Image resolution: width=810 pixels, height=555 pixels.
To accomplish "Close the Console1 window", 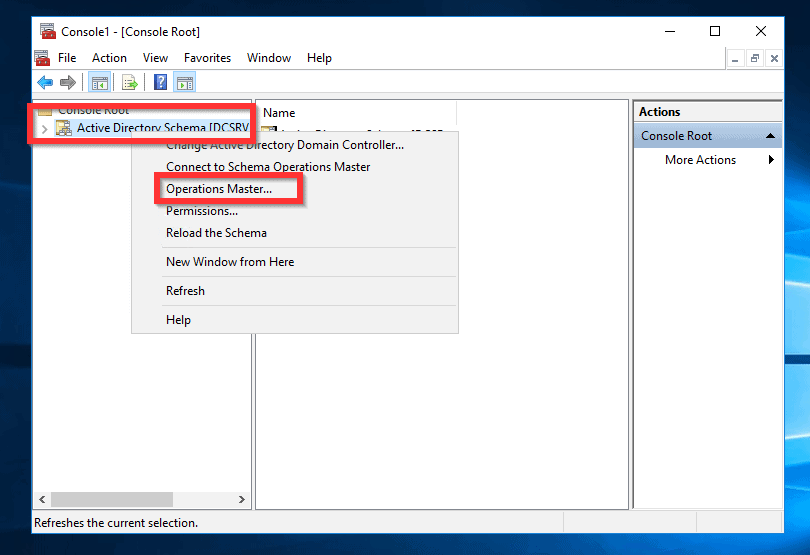I will pyautogui.click(x=760, y=32).
